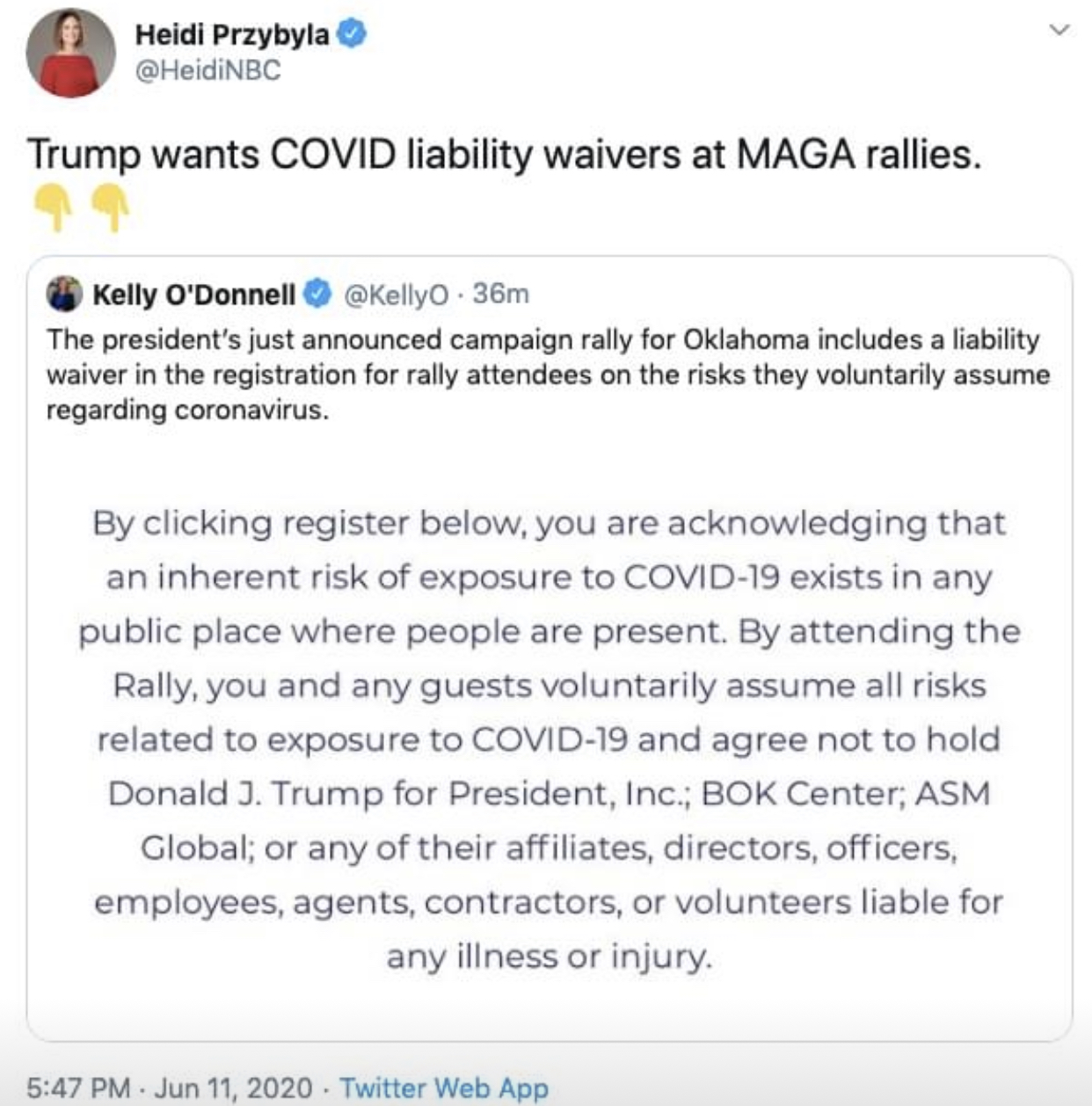Screen dimensions: 1092x1106
Task: Open the Twitter Web App source link
Action: coord(444,1088)
